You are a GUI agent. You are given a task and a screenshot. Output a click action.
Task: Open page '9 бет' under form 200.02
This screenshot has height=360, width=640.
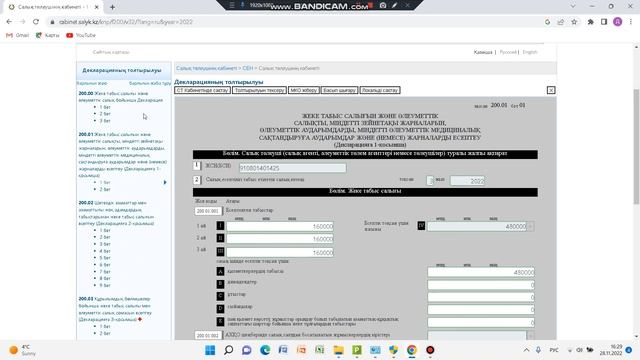pos(105,285)
